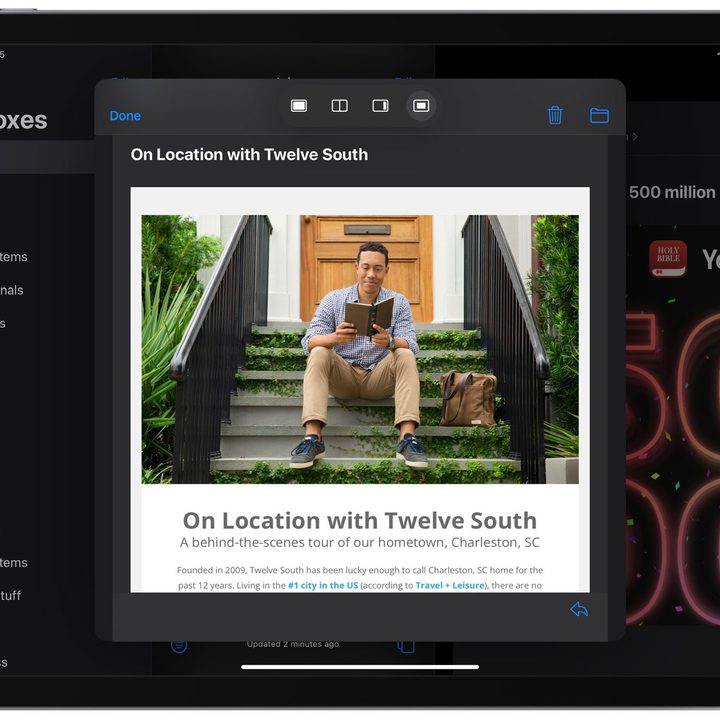
Task: Move the email using the folder icon
Action: 599,116
